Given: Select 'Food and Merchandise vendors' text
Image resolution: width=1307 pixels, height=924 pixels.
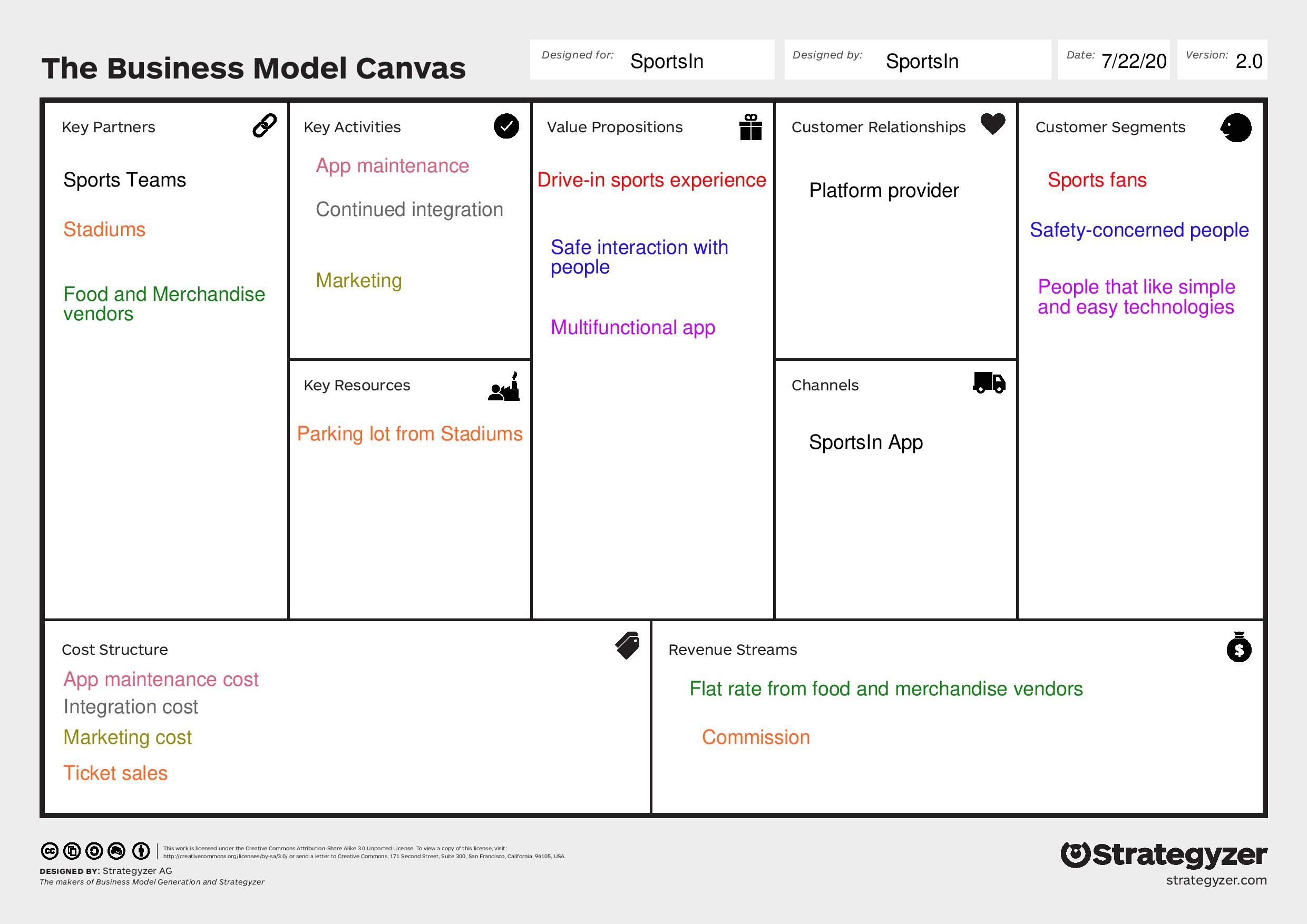Looking at the screenshot, I should point(164,304).
